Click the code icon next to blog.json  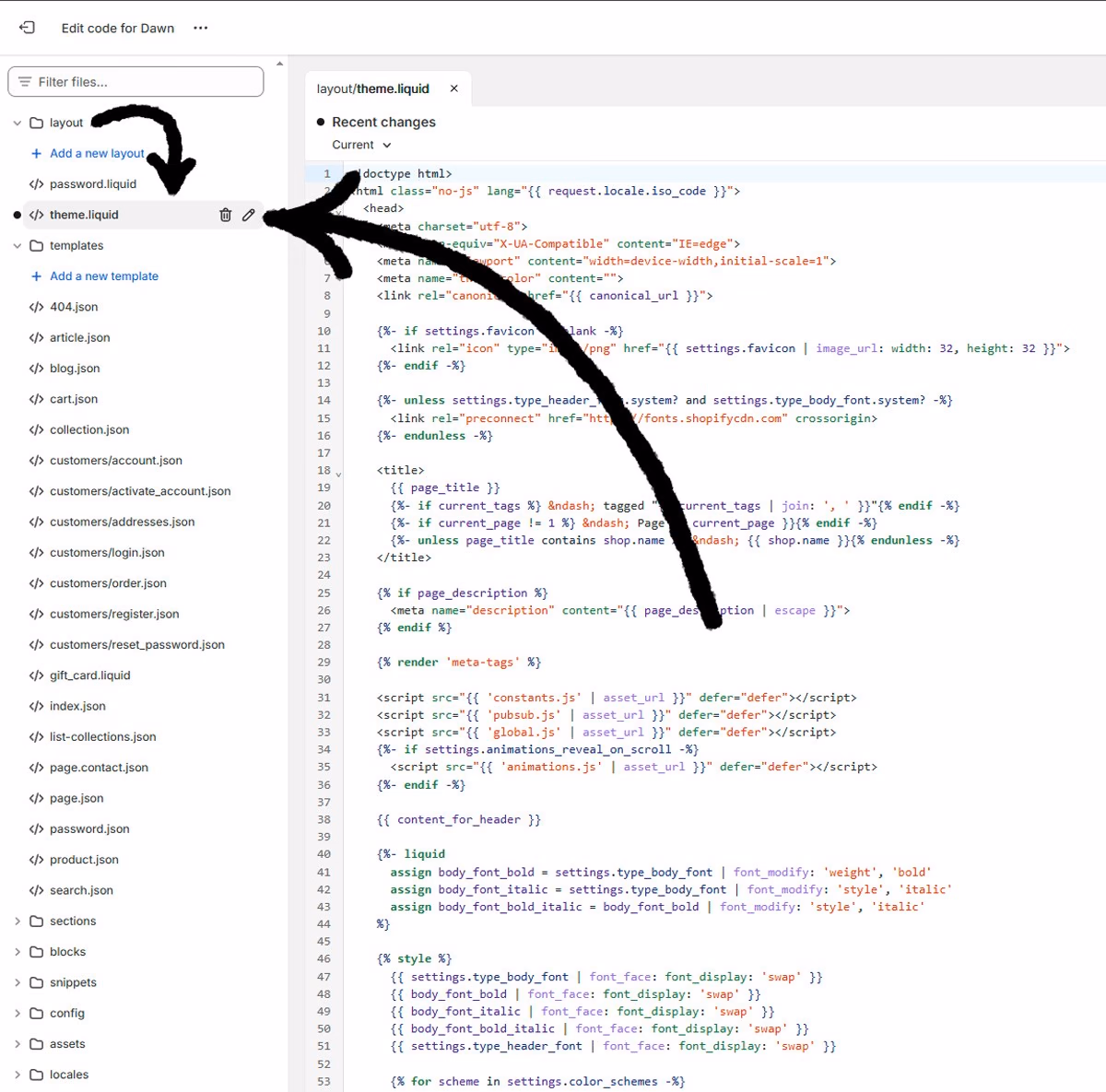click(x=36, y=368)
